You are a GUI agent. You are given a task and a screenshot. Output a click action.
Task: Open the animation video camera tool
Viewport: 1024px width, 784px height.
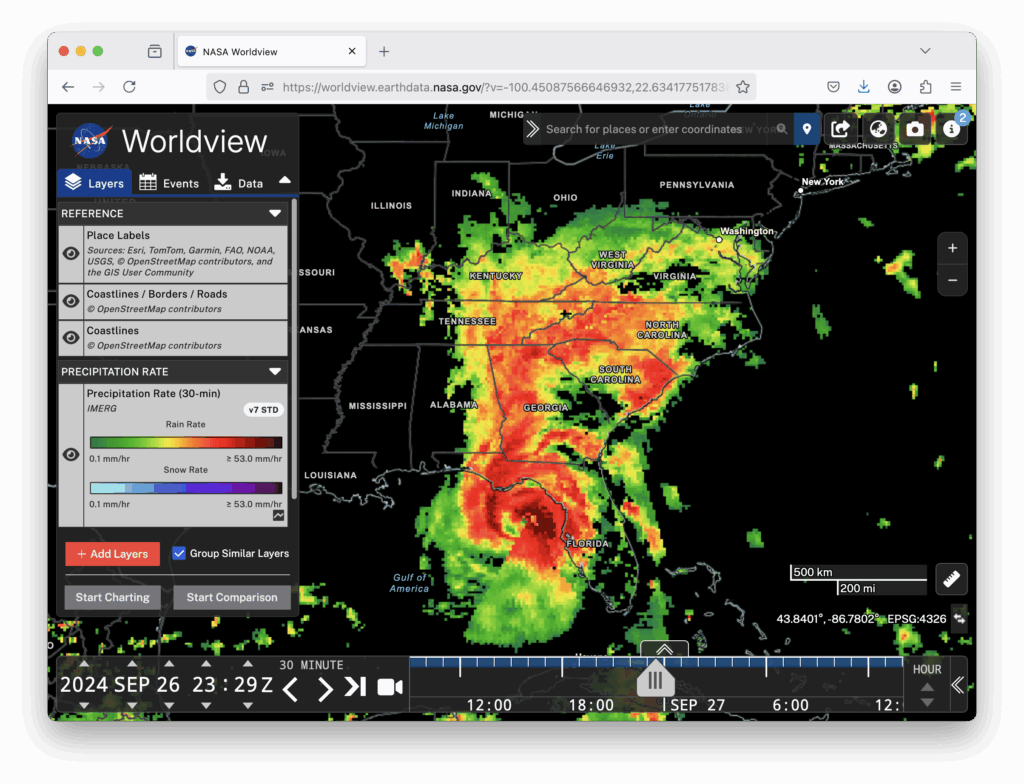click(390, 687)
